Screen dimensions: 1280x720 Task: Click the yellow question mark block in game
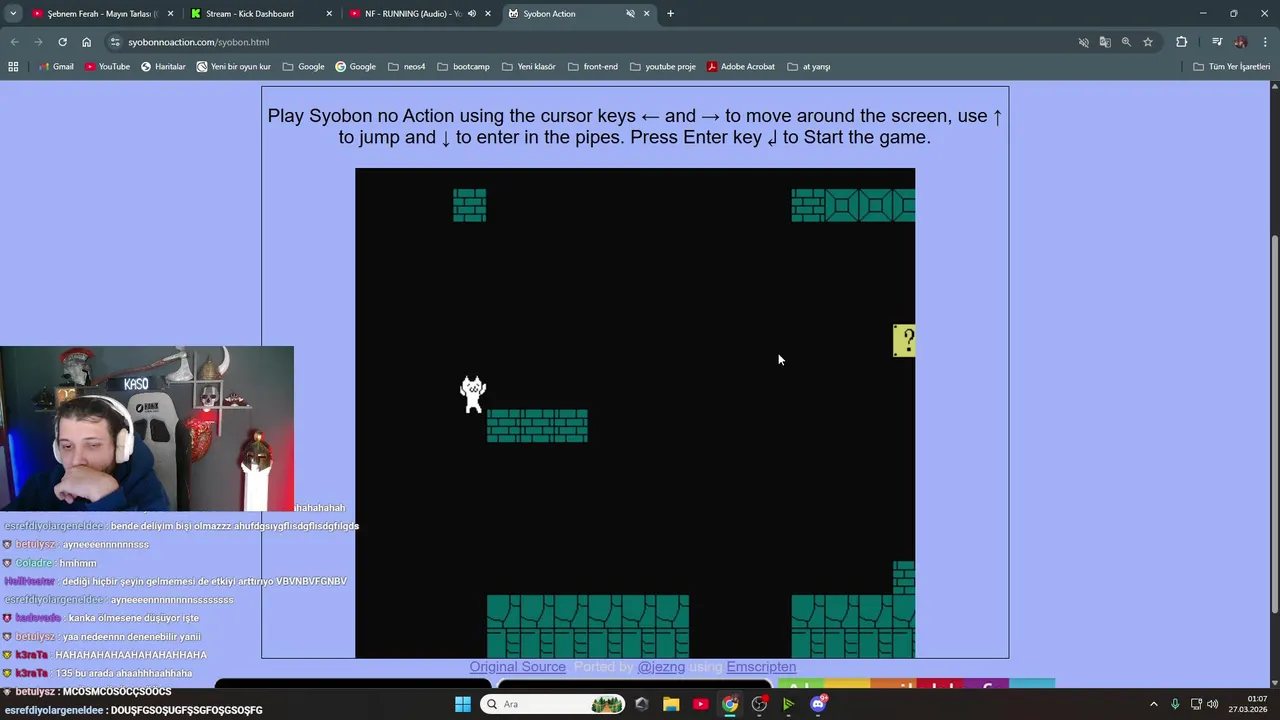click(904, 341)
